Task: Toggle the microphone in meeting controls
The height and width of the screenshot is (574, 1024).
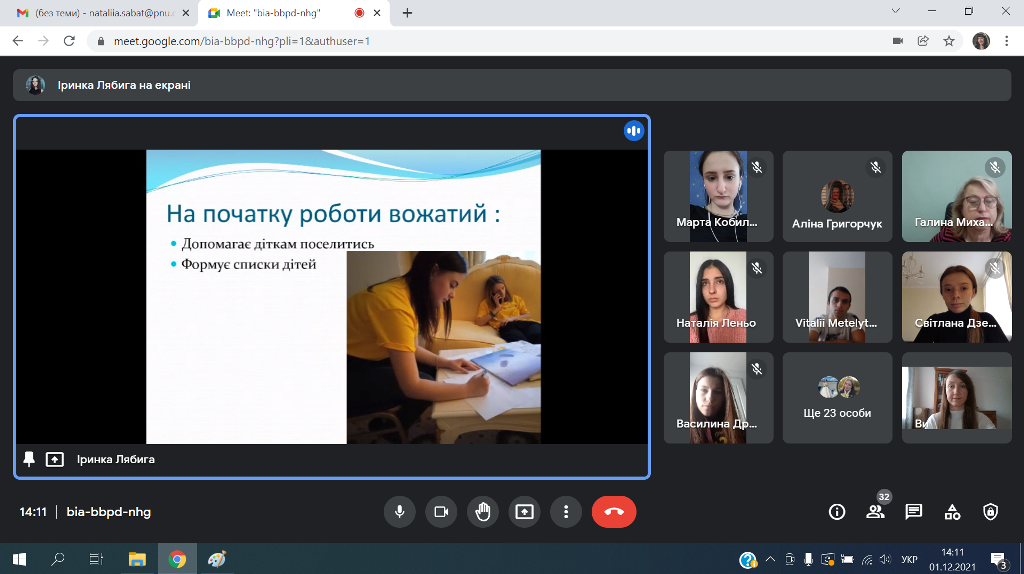Action: 399,512
